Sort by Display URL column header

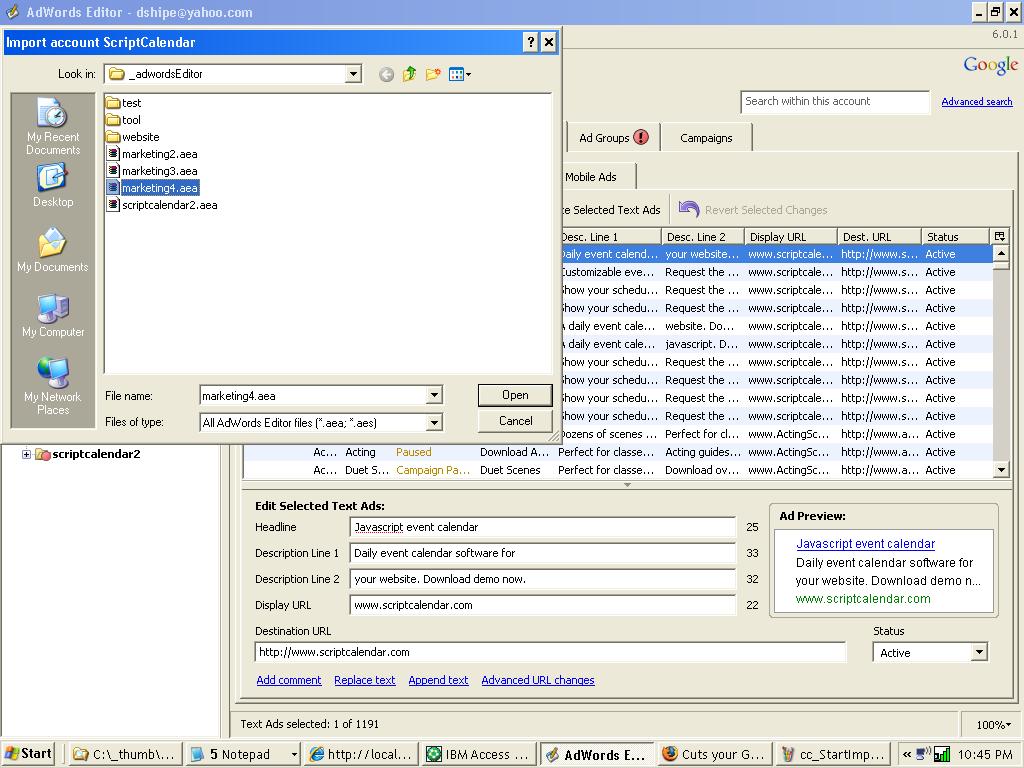coord(791,236)
